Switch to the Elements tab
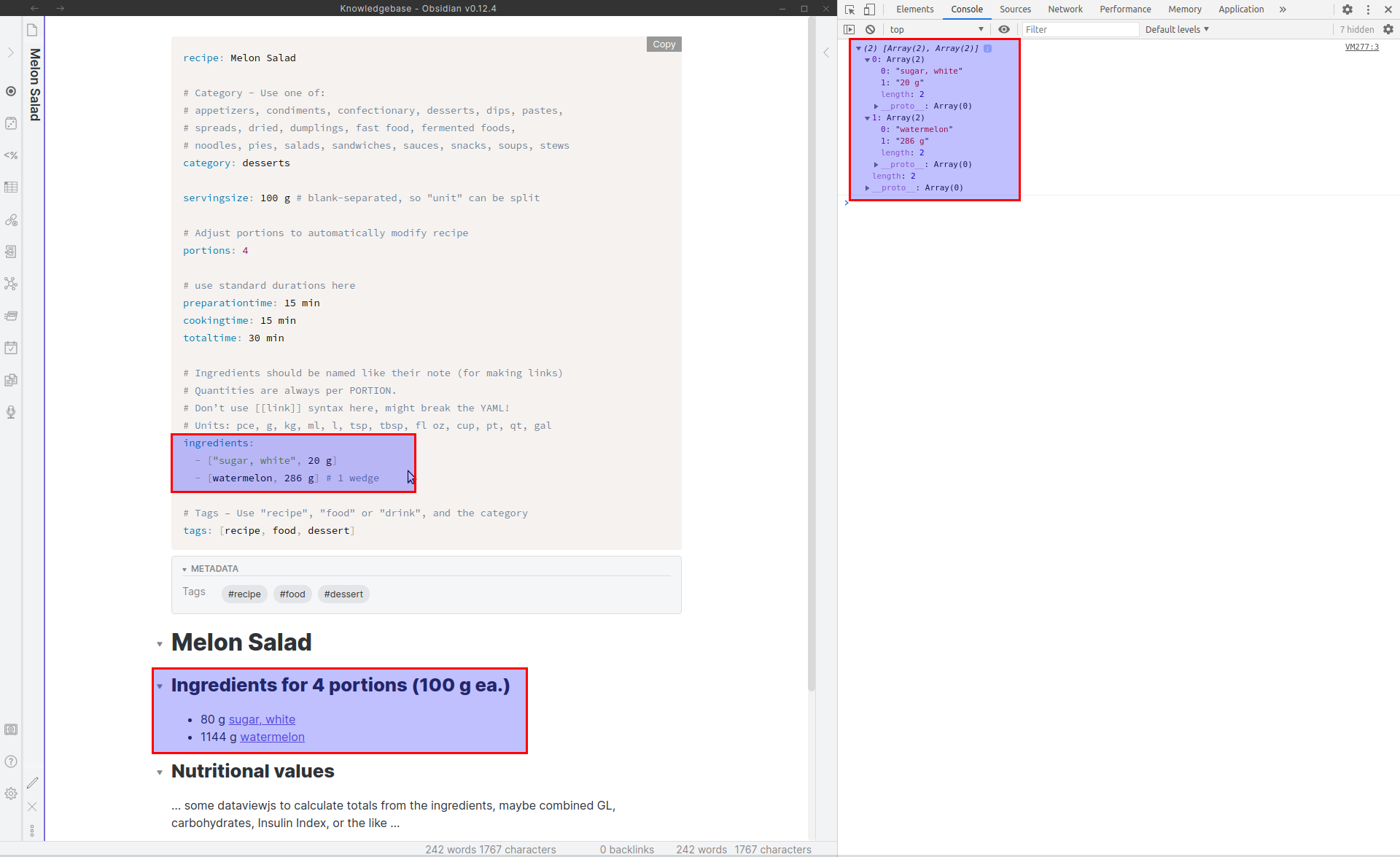This screenshot has width=1400, height=857. click(914, 9)
